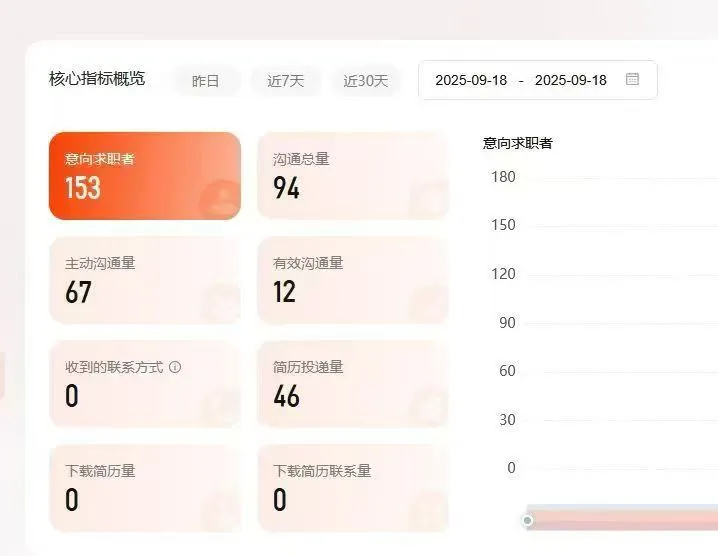718x556 pixels.
Task: Open the calendar icon in date range
Action: point(632,79)
